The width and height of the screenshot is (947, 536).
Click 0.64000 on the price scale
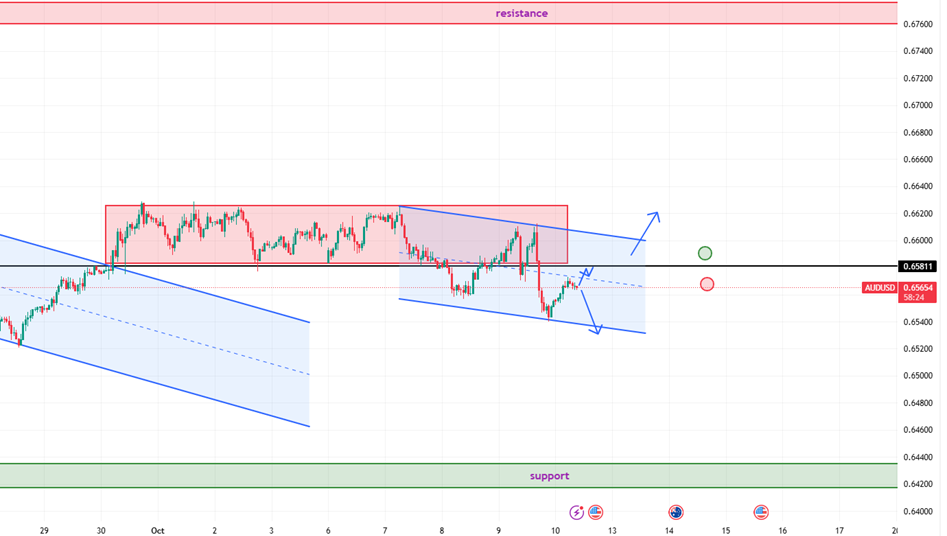click(917, 511)
